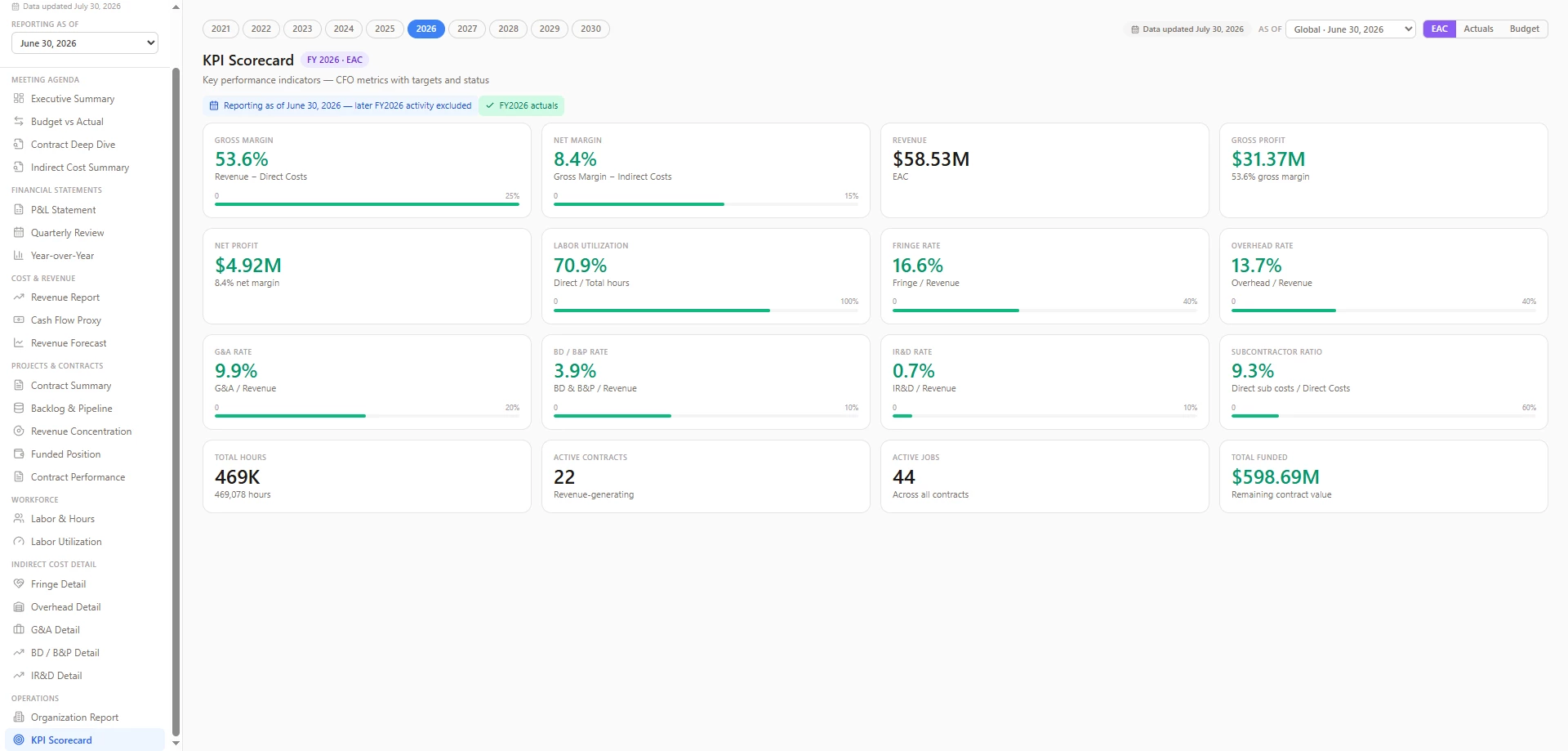Click the Year-over-Year bar chart icon
The width and height of the screenshot is (1568, 751).
point(19,255)
